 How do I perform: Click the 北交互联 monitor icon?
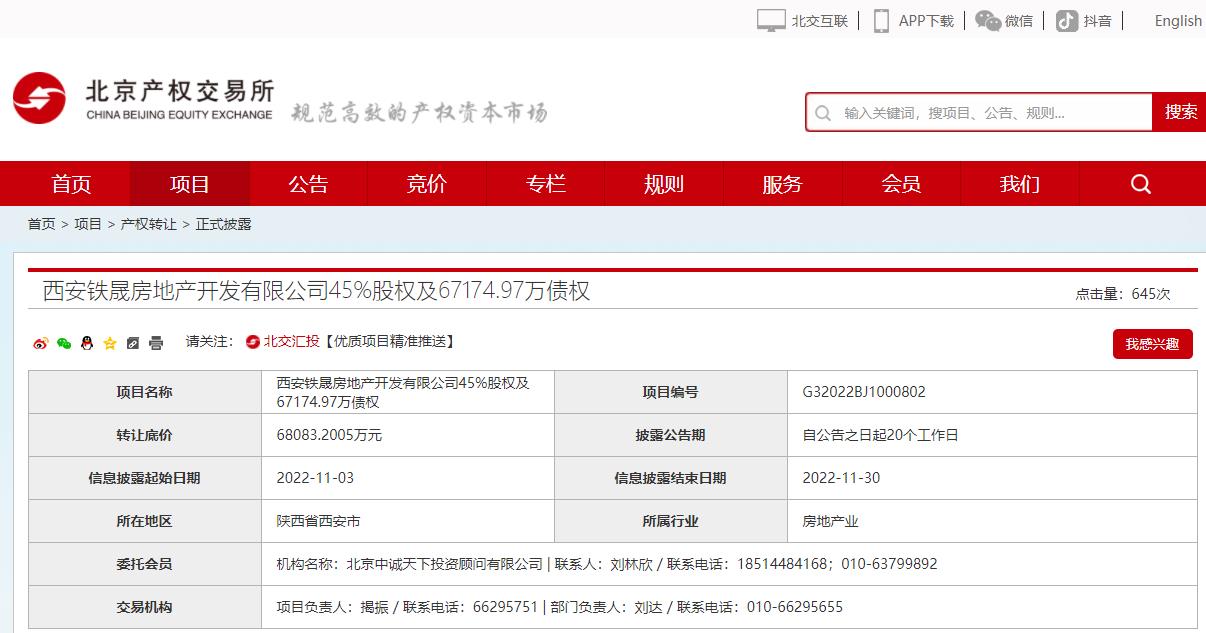771,20
